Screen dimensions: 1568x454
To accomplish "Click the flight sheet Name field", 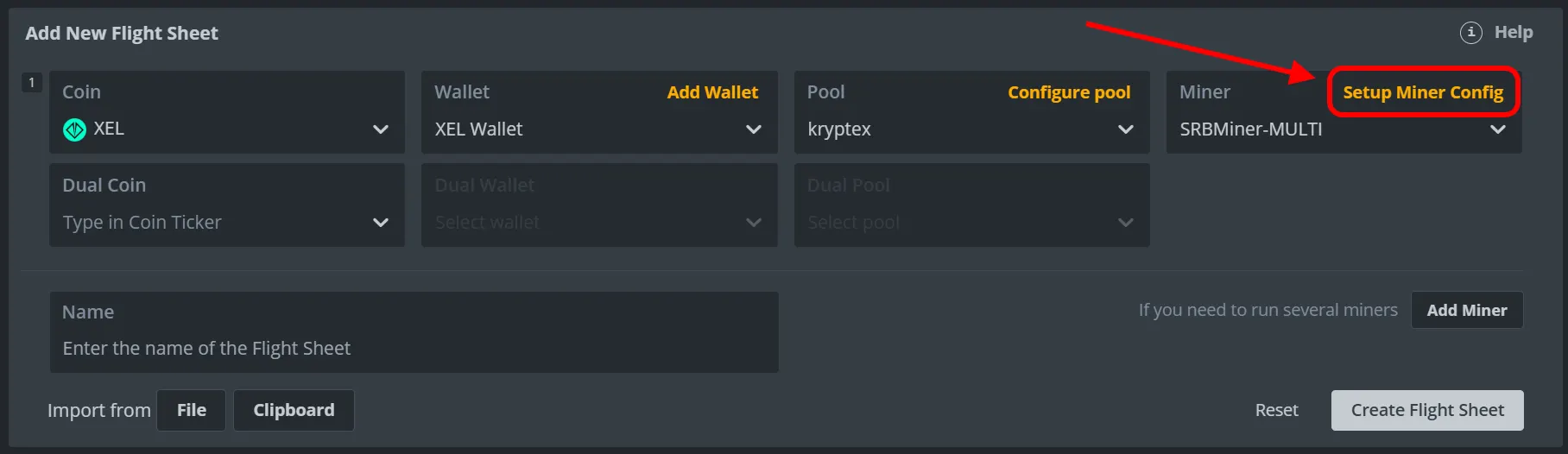I will [414, 348].
